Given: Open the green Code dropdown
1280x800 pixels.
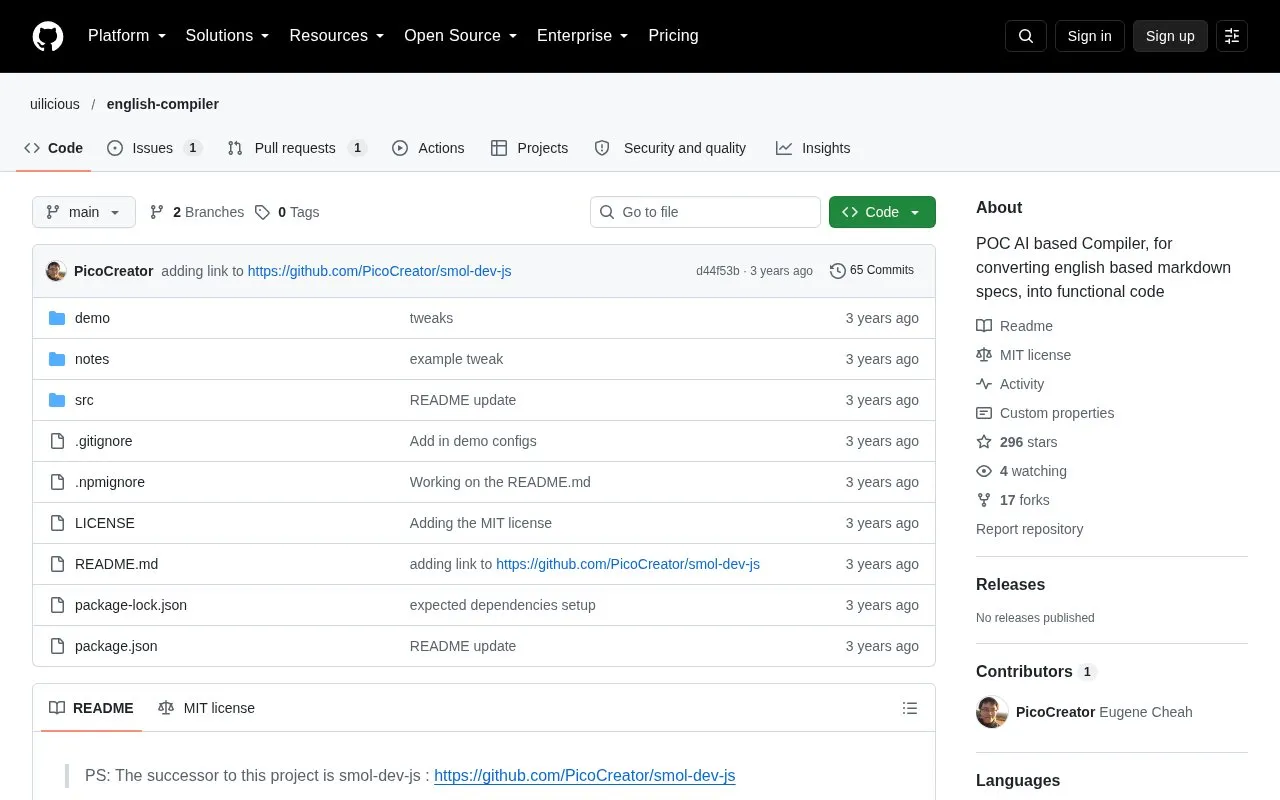Looking at the screenshot, I should pos(882,212).
